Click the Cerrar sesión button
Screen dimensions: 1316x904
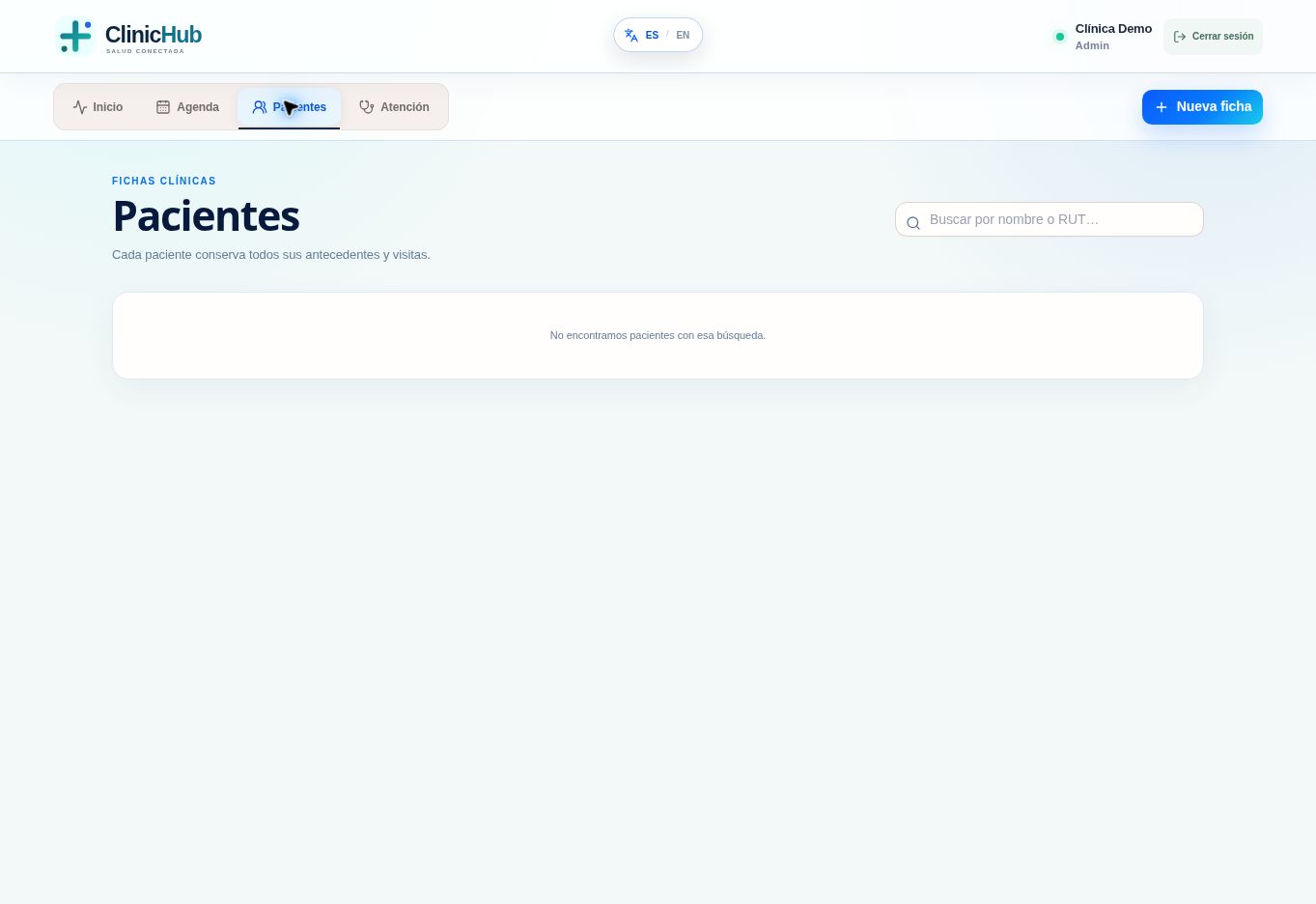[x=1213, y=37]
